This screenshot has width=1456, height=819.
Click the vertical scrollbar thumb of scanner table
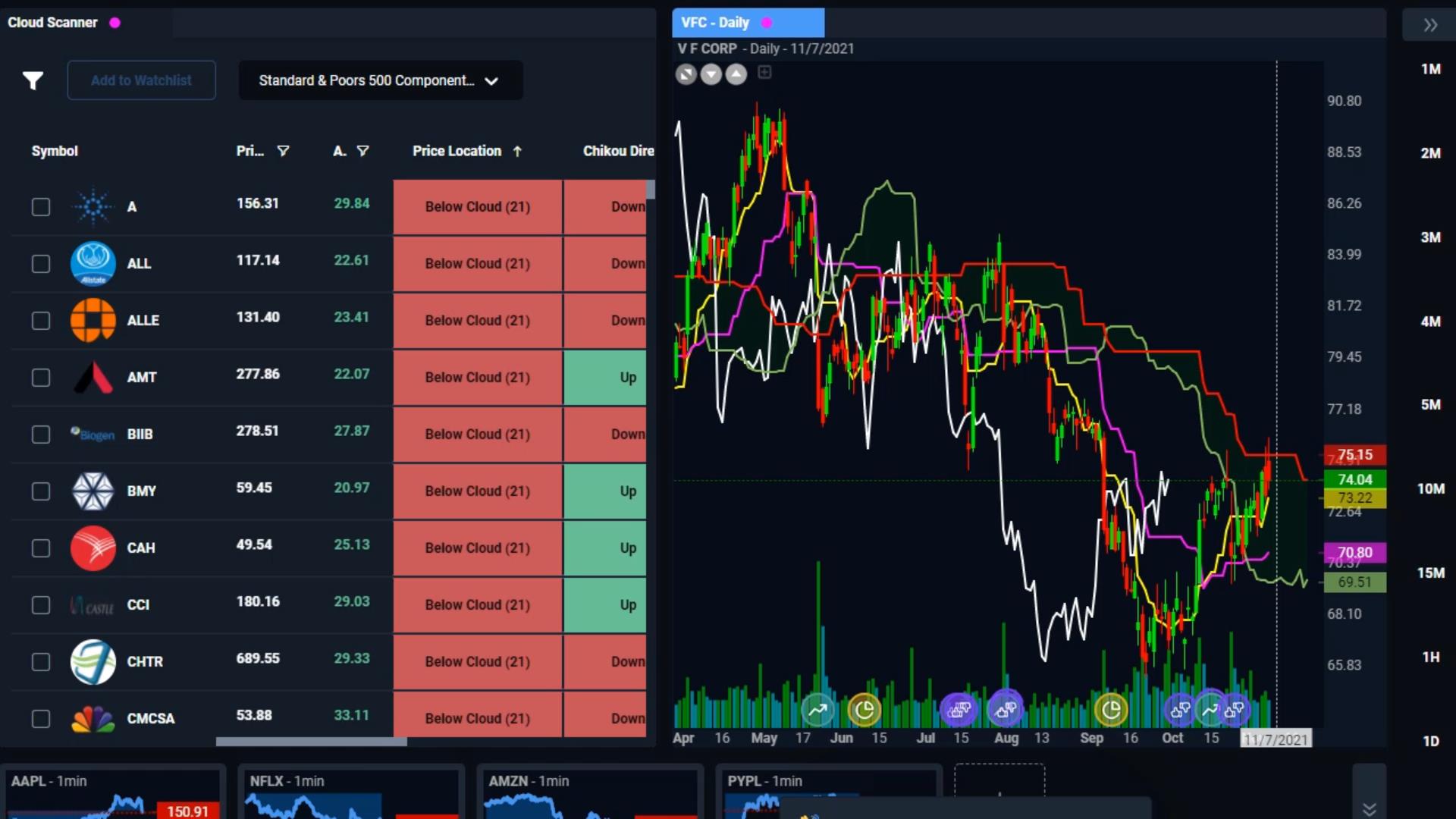[x=650, y=190]
